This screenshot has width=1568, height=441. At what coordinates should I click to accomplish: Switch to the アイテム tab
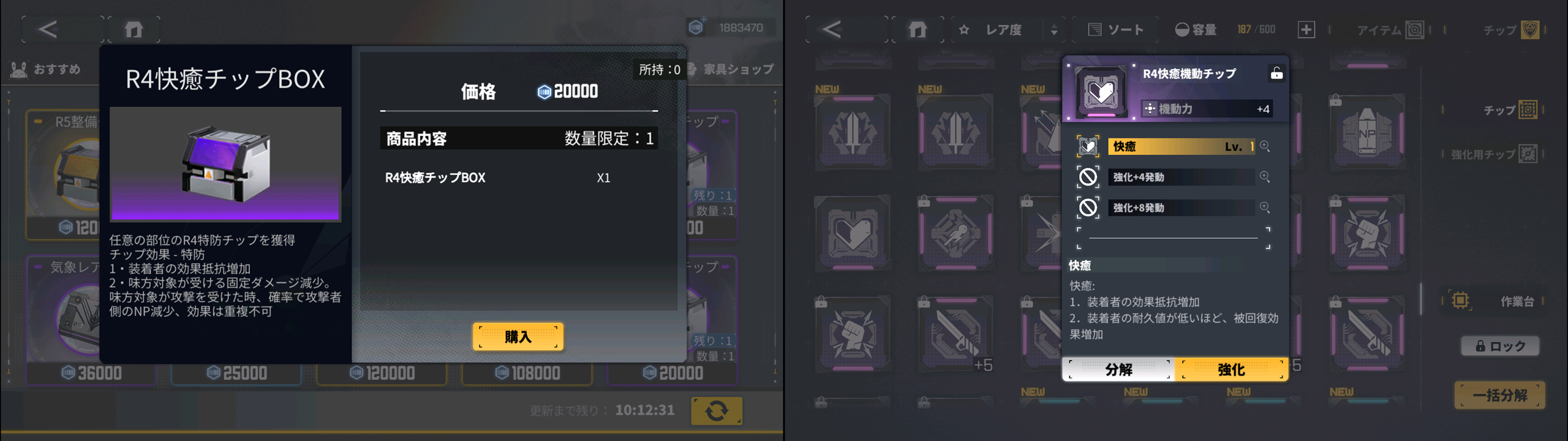(x=1390, y=29)
